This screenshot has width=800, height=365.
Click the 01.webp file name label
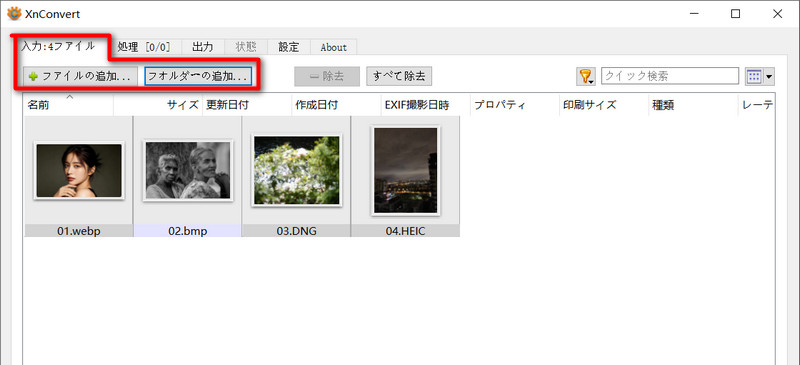(79, 231)
